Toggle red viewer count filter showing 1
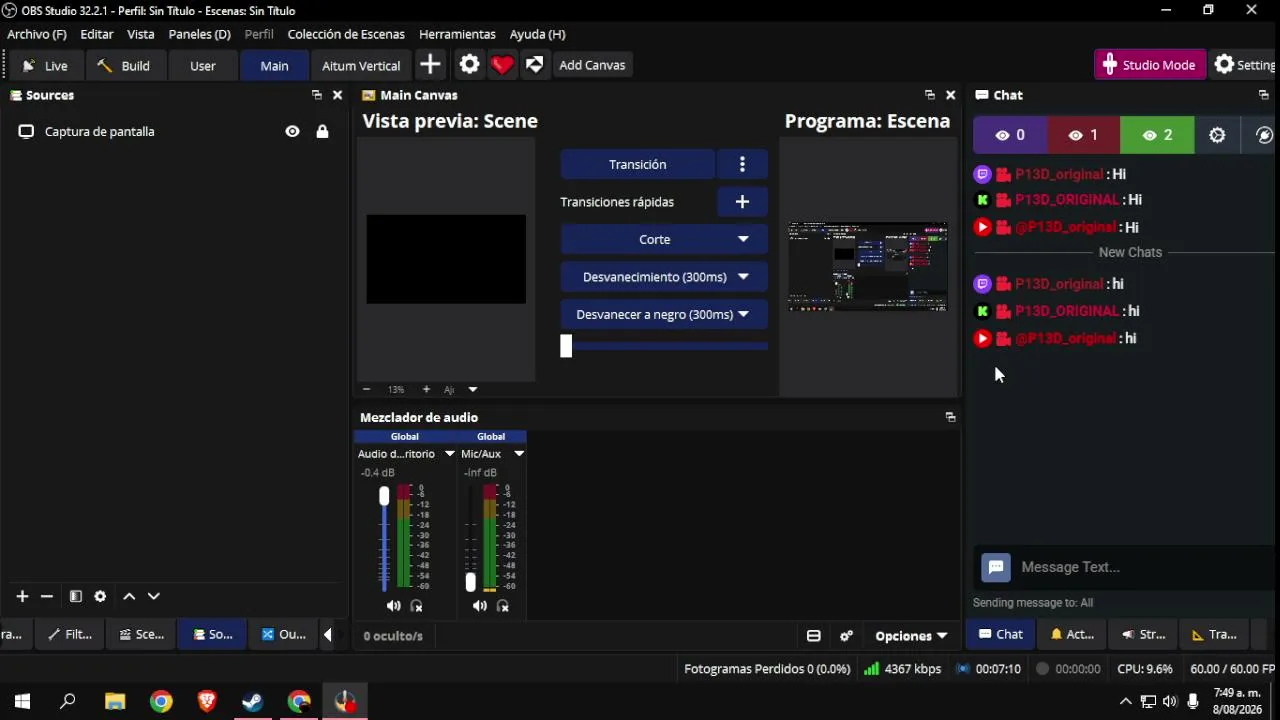This screenshot has height=720, width=1280. click(x=1083, y=135)
